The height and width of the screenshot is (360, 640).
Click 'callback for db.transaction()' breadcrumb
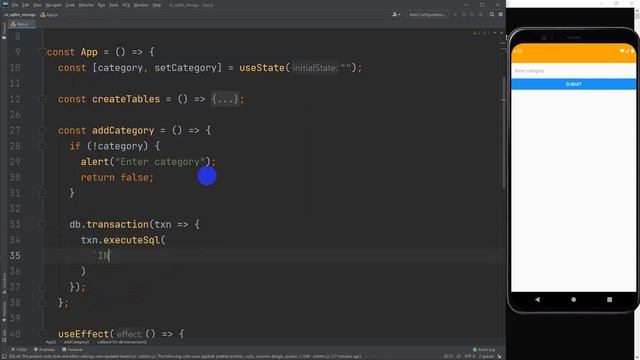pyautogui.click(x=122, y=342)
